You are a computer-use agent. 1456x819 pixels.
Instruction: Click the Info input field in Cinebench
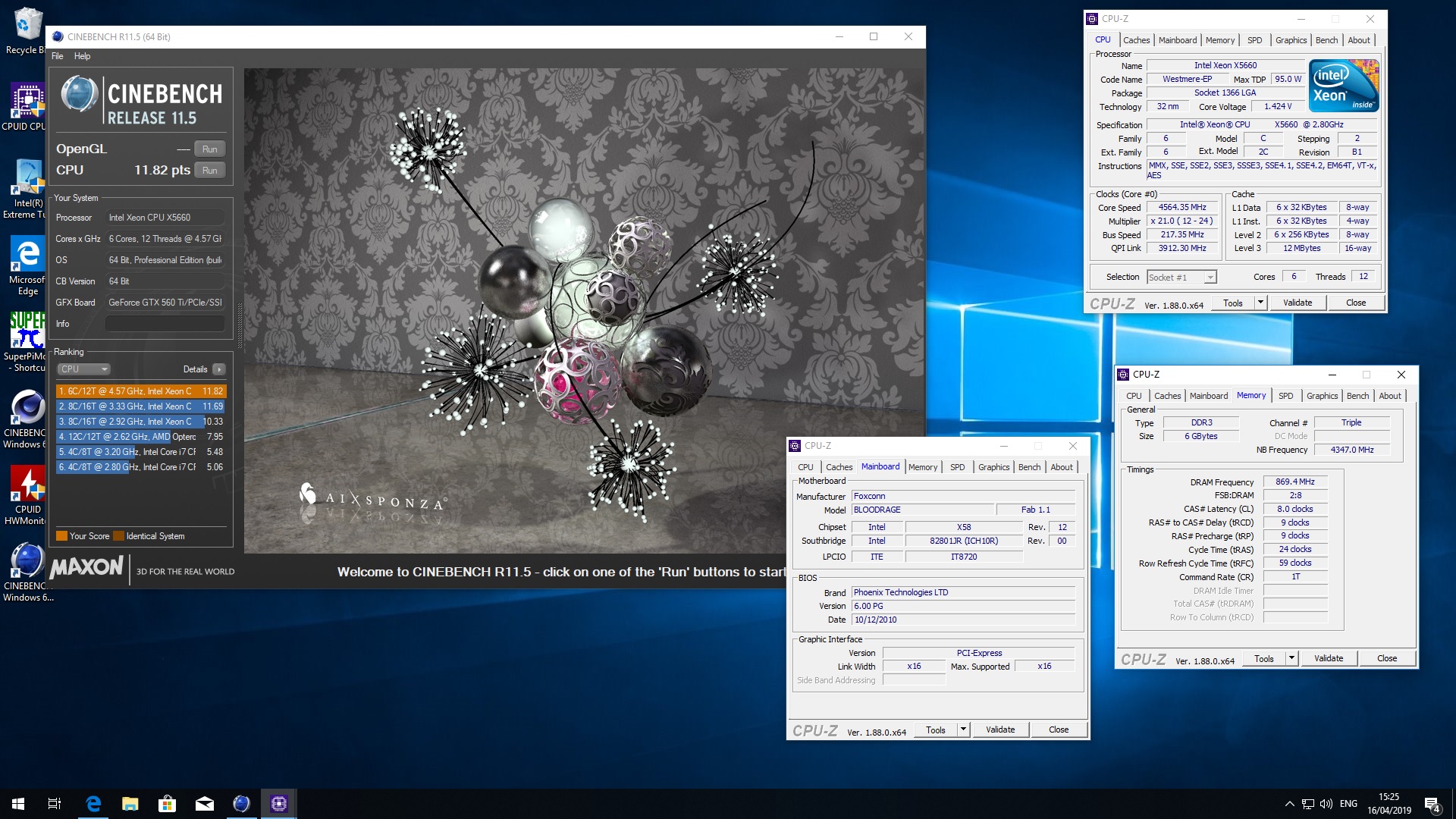point(165,324)
